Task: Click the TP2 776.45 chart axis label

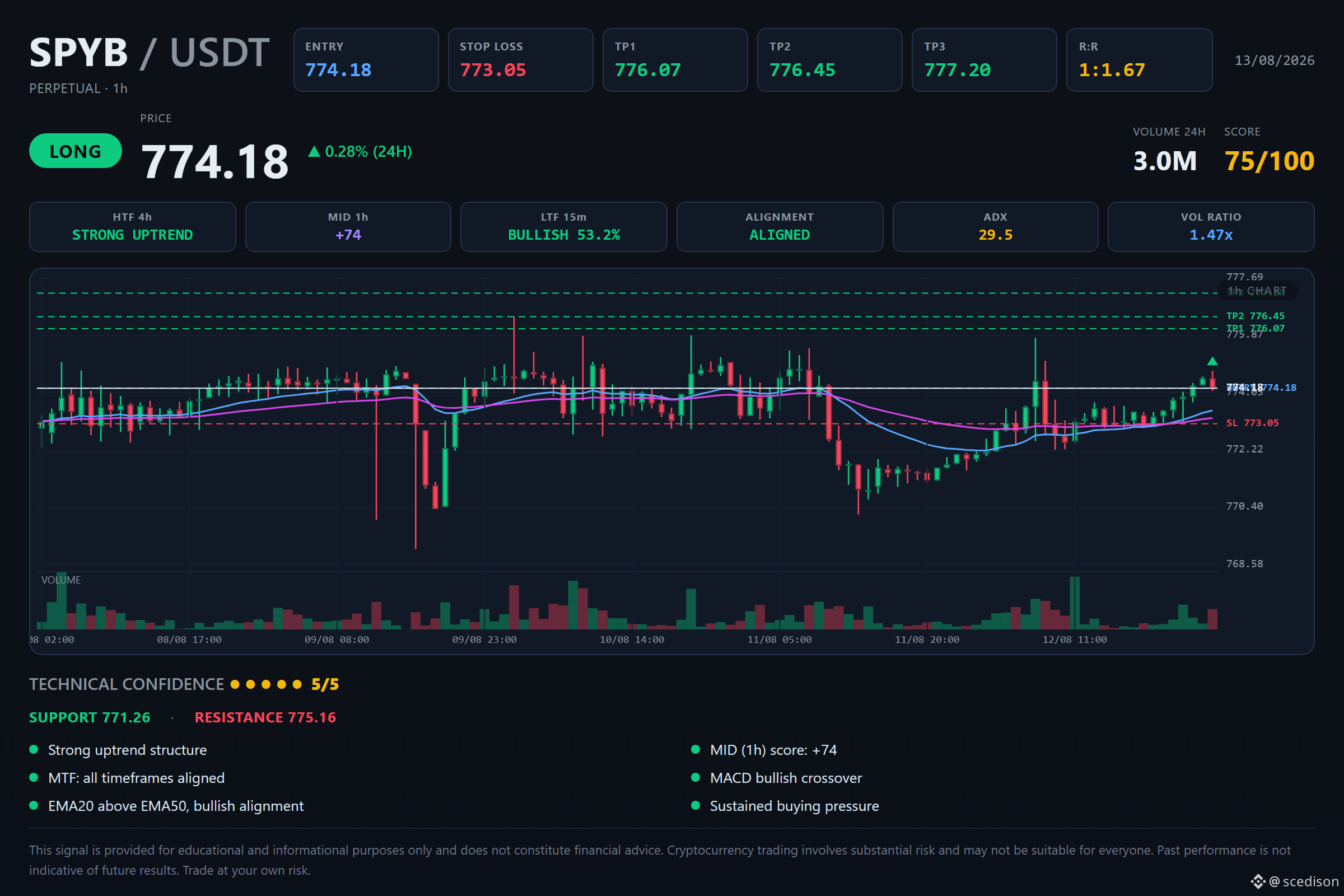Action: (1256, 316)
